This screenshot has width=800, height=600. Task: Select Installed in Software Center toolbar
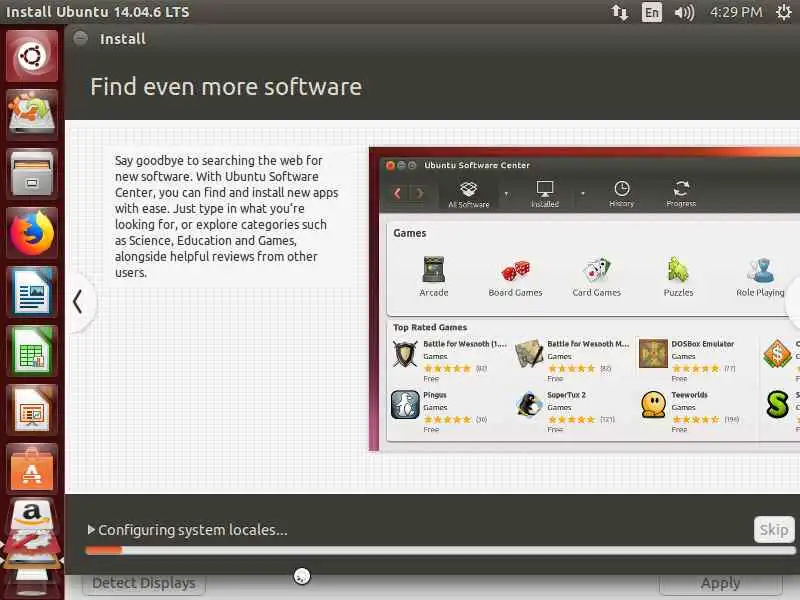coord(545,194)
